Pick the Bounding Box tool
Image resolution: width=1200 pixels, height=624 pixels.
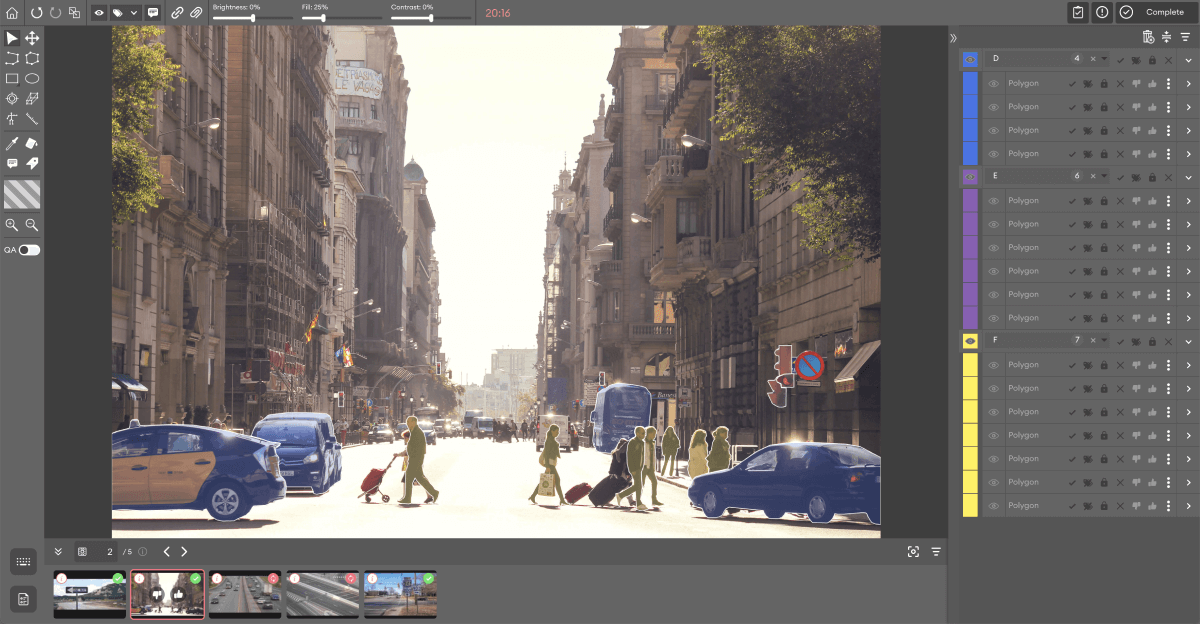(11, 77)
